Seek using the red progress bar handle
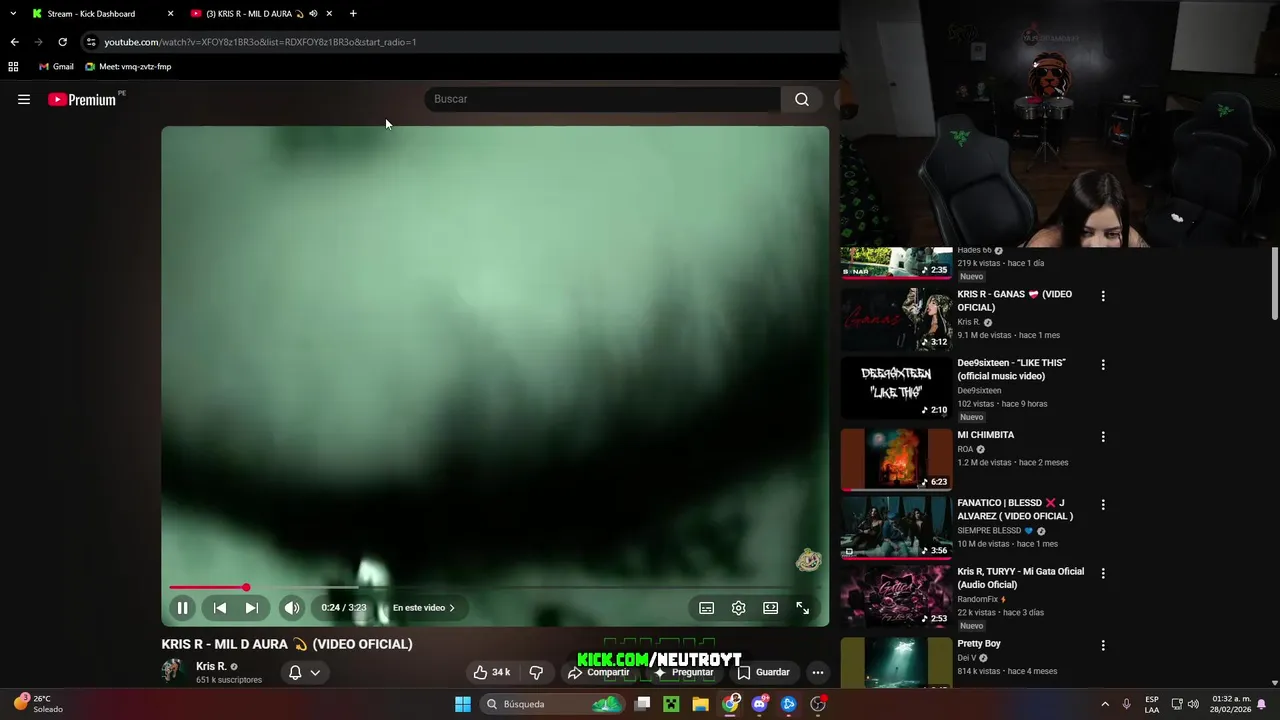 (x=246, y=587)
